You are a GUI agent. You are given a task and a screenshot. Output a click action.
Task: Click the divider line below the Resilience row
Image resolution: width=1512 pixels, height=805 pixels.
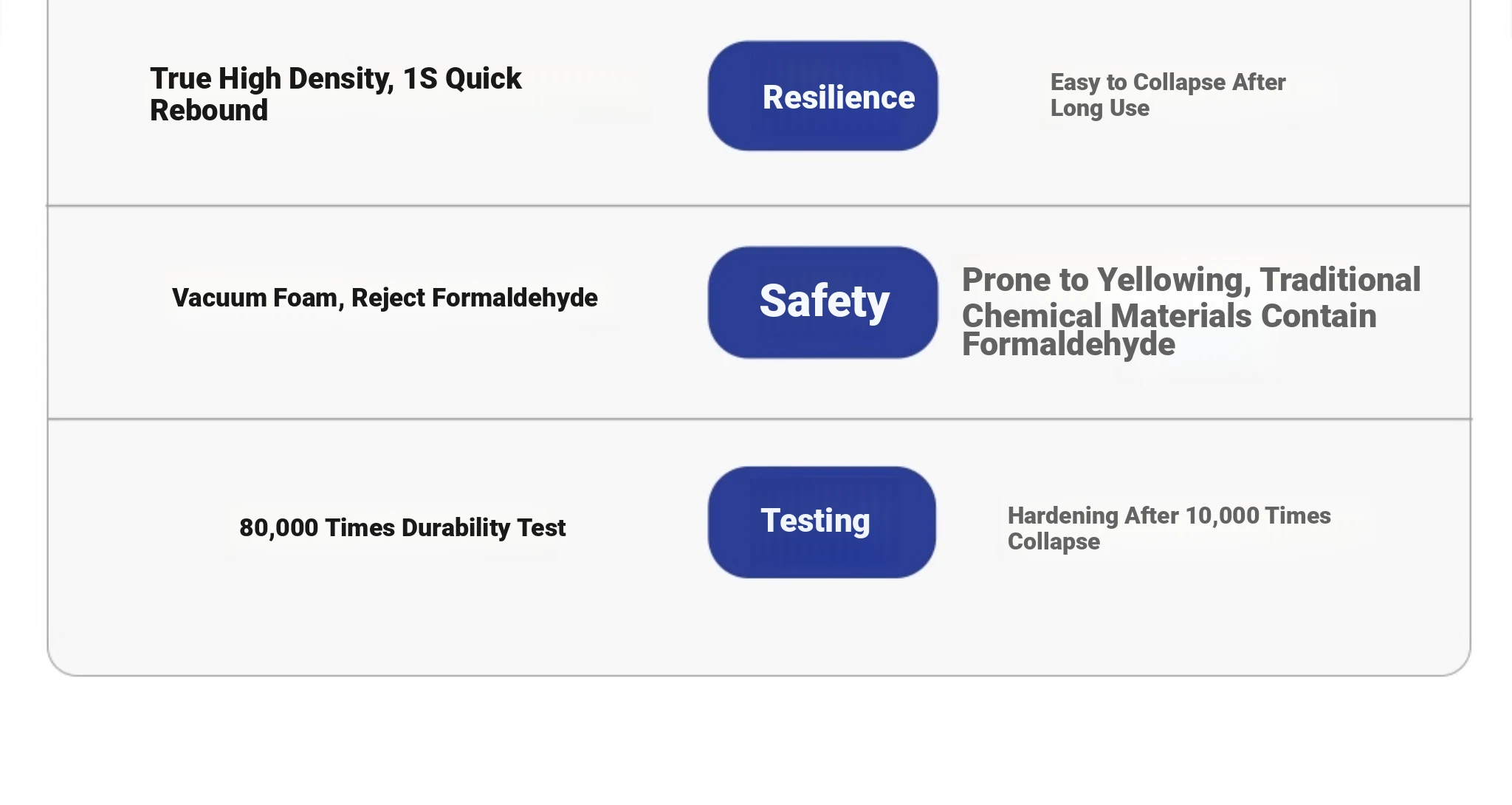758,205
